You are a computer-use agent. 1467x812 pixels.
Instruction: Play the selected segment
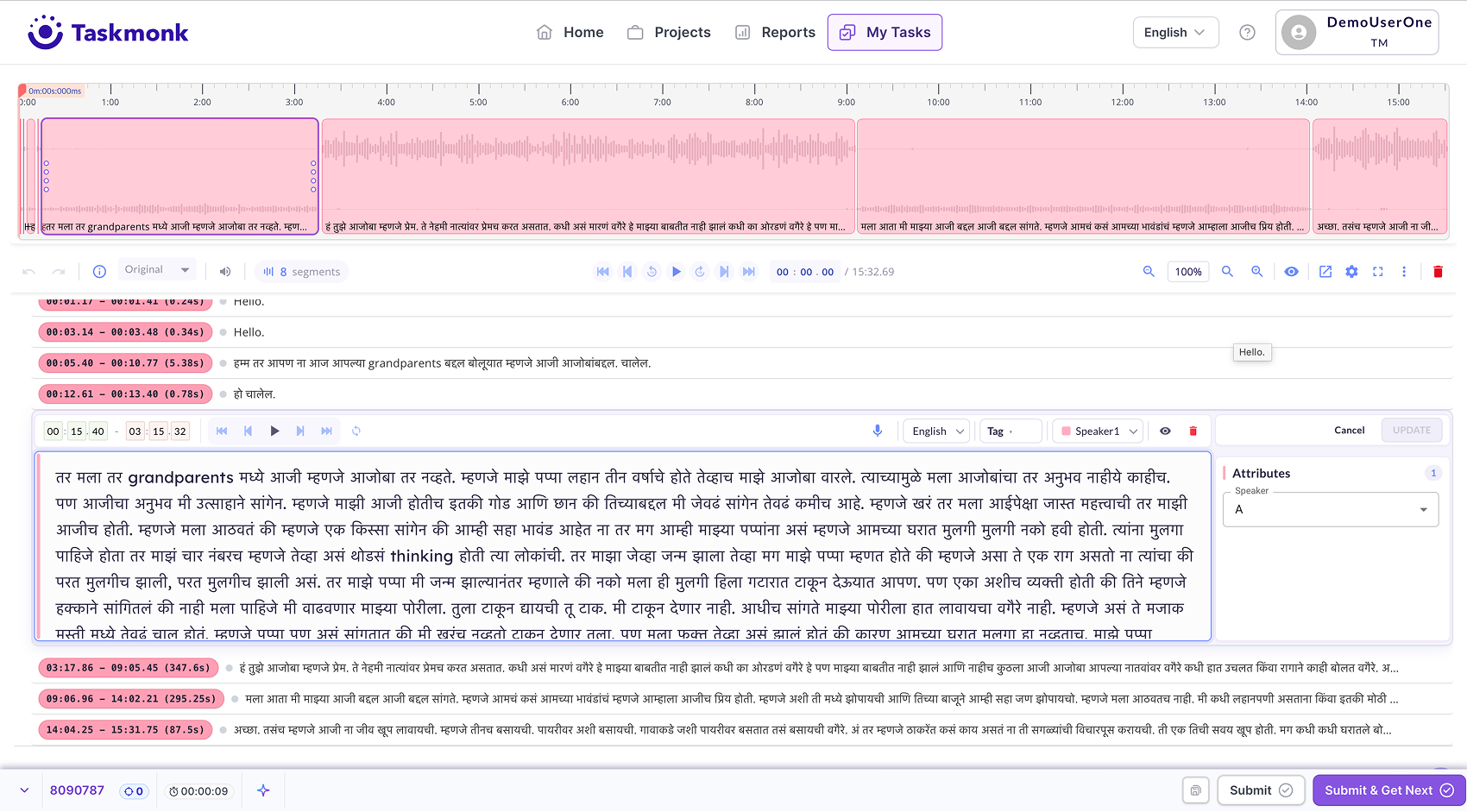pyautogui.click(x=274, y=431)
